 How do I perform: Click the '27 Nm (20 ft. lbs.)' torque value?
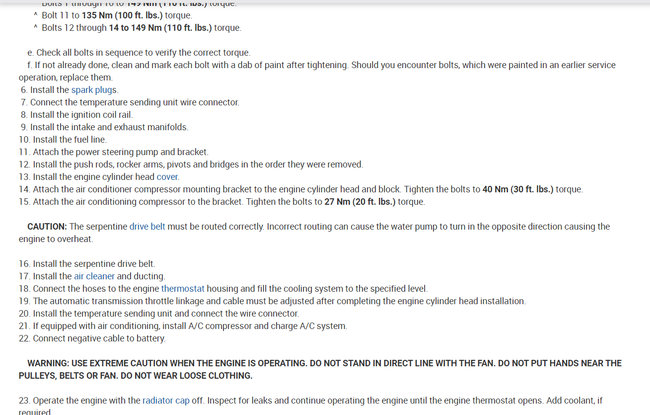(x=360, y=202)
